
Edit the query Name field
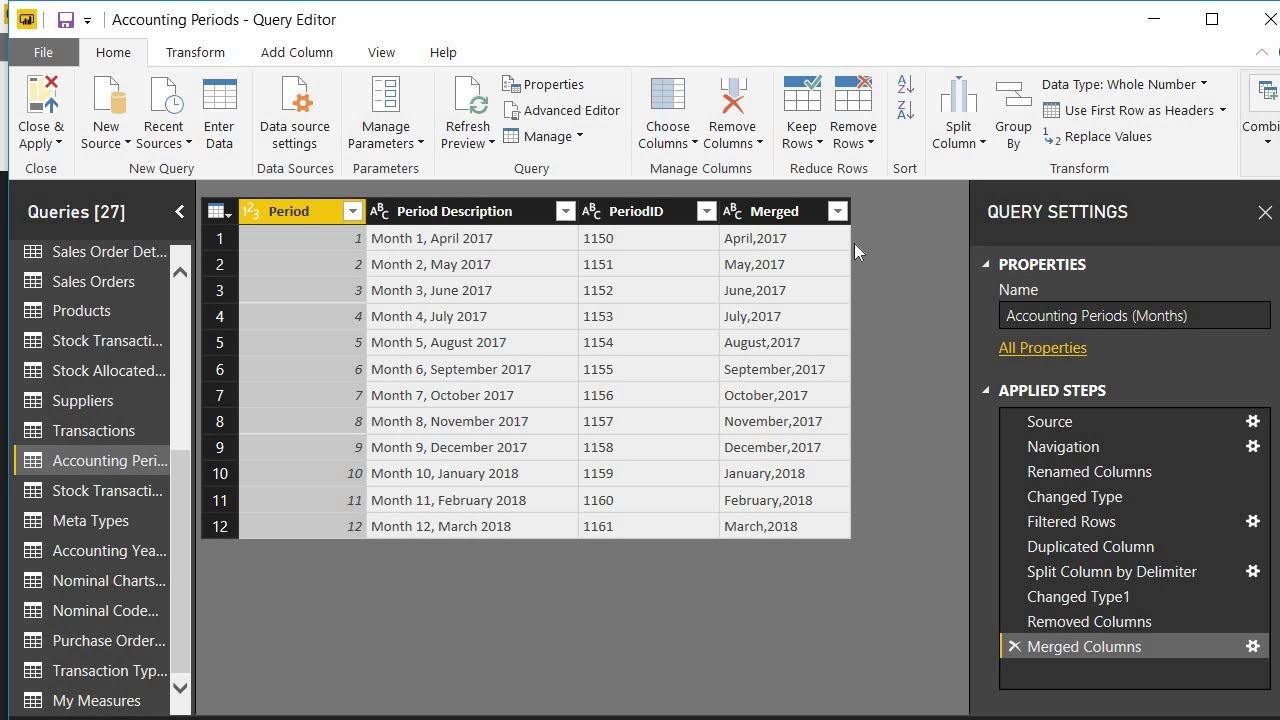point(1134,315)
